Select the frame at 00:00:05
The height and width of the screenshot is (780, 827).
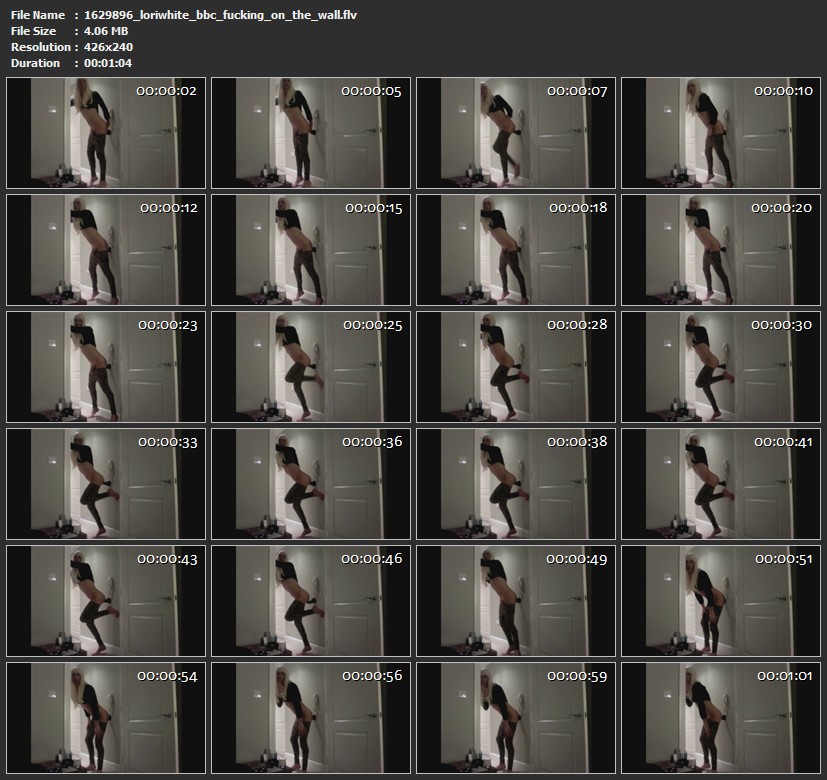click(x=310, y=133)
